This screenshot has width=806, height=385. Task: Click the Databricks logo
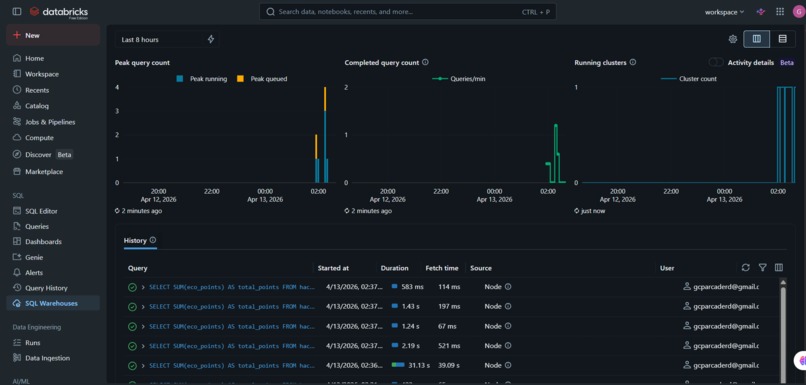tap(59, 12)
